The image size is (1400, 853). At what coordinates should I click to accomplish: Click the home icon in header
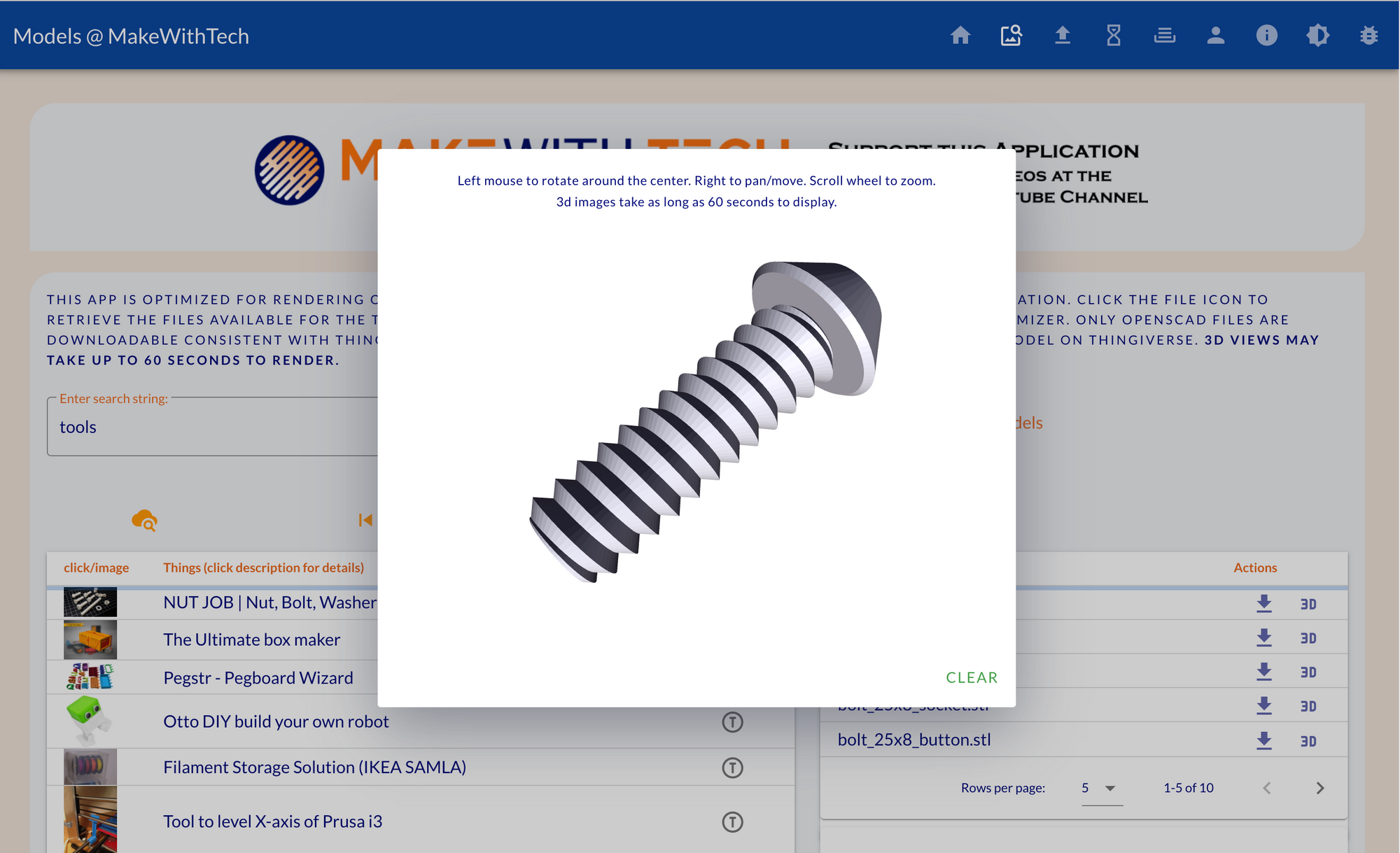click(x=960, y=35)
